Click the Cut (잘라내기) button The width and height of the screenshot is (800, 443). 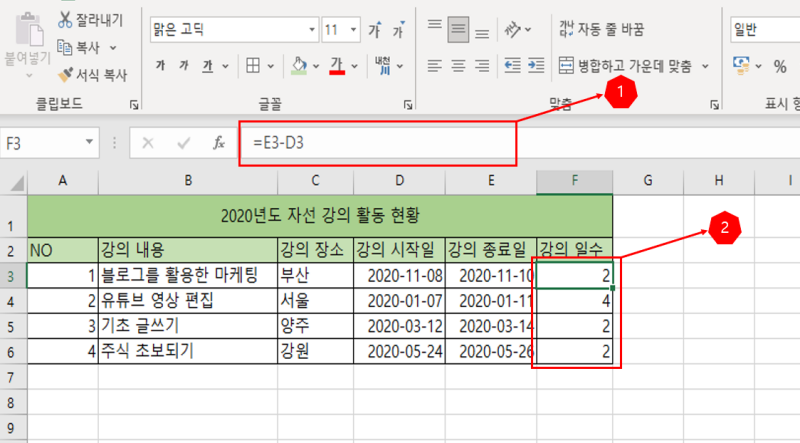coord(90,20)
